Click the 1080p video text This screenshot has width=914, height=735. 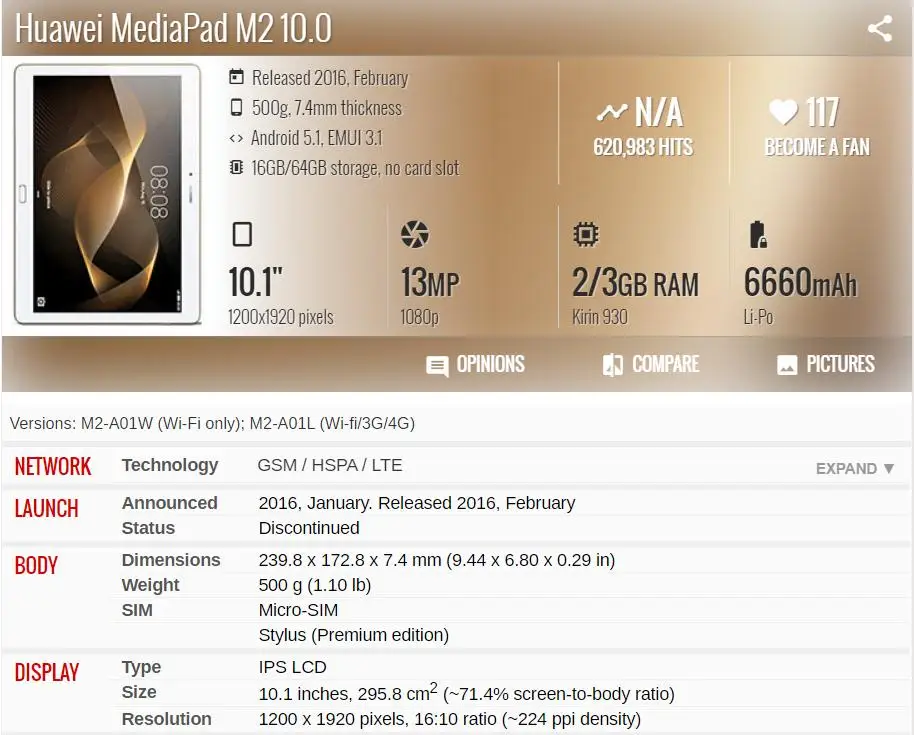pyautogui.click(x=419, y=317)
